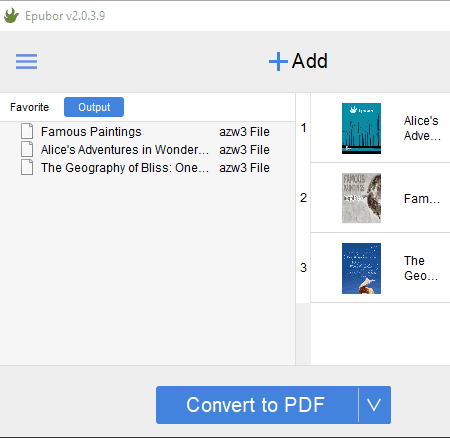
Task: Select The Geography of Bliss output entry
Action: tap(125, 168)
